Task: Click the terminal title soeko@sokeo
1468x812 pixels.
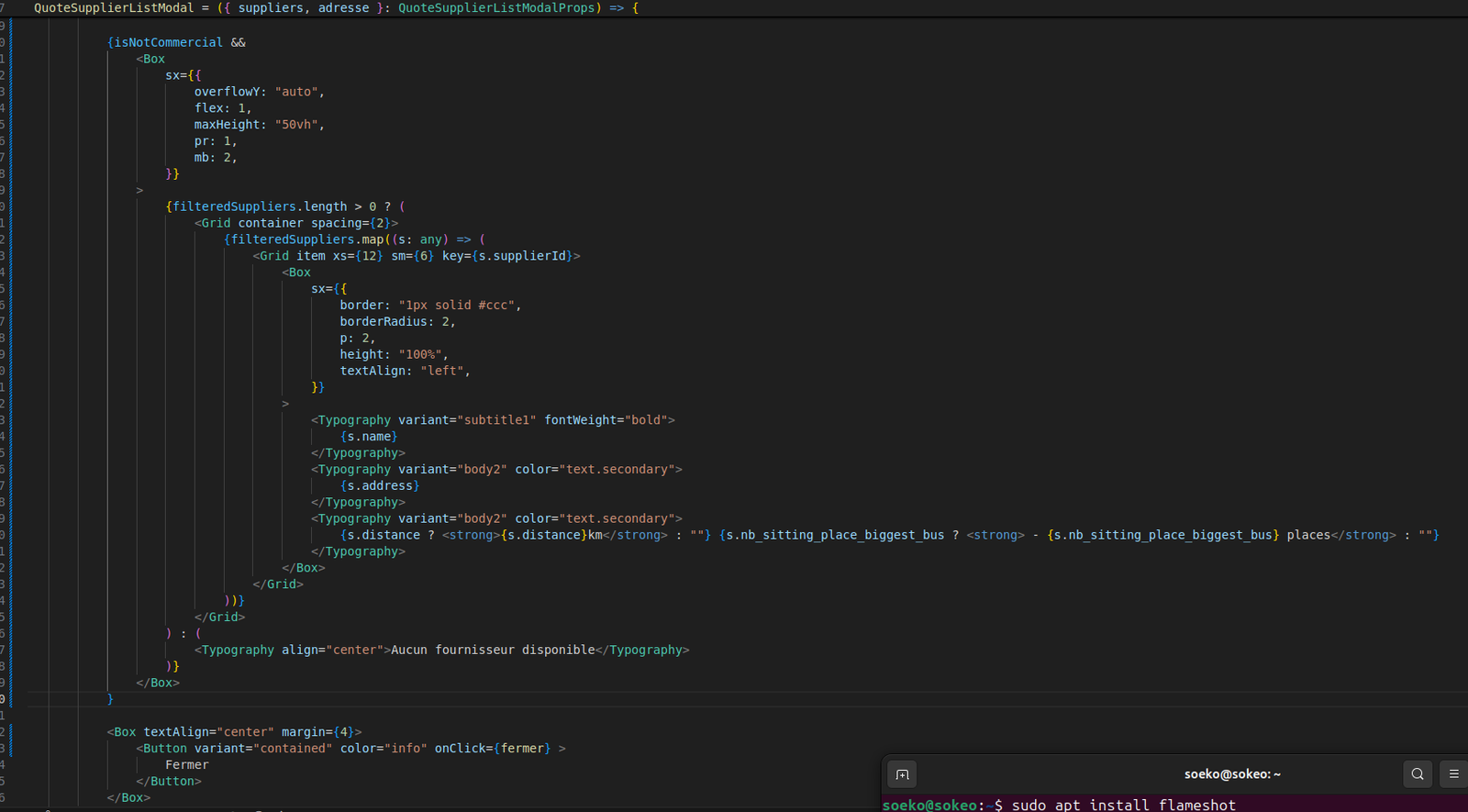Action: (x=1231, y=774)
